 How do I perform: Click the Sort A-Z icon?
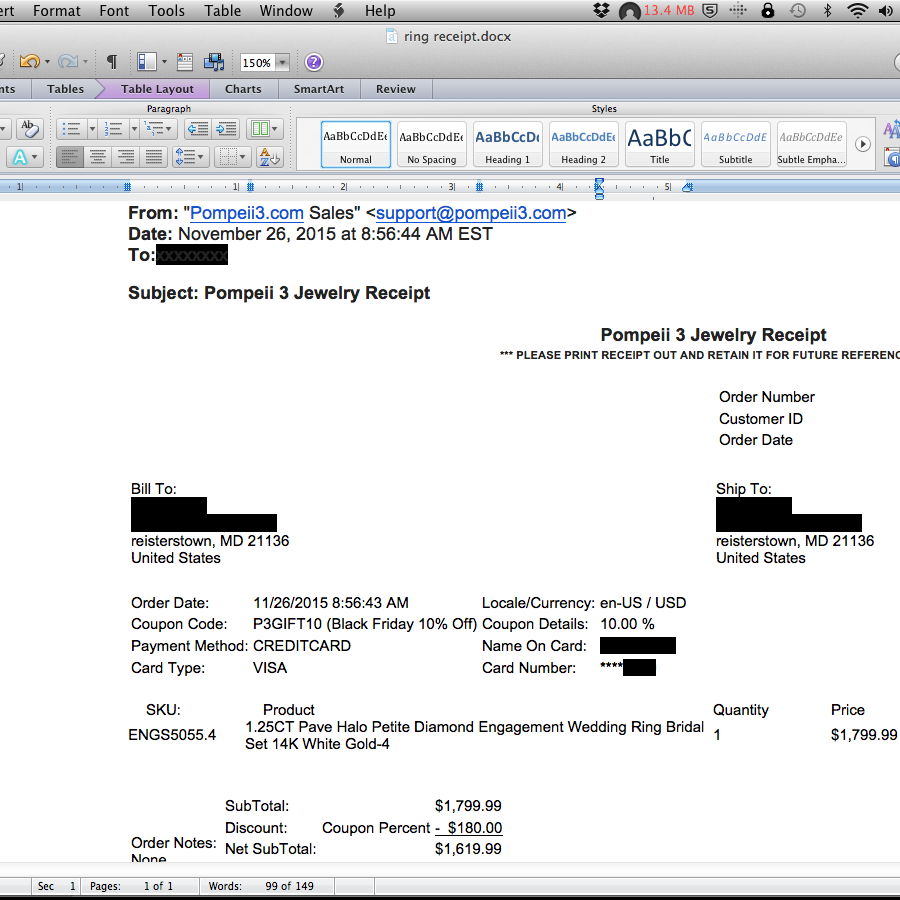(269, 157)
